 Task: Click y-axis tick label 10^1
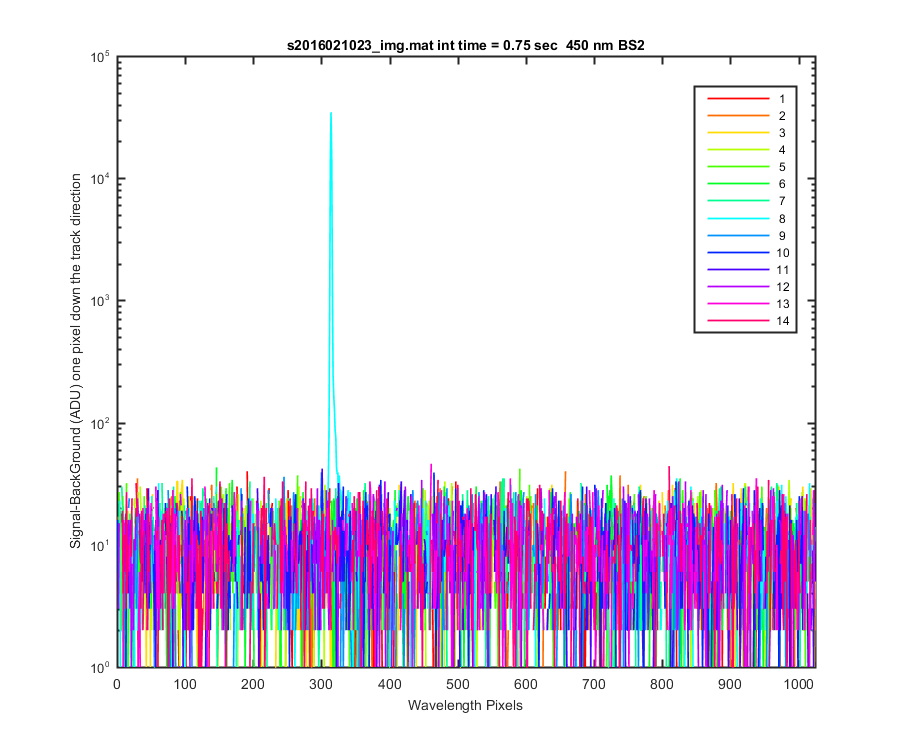tap(100, 546)
